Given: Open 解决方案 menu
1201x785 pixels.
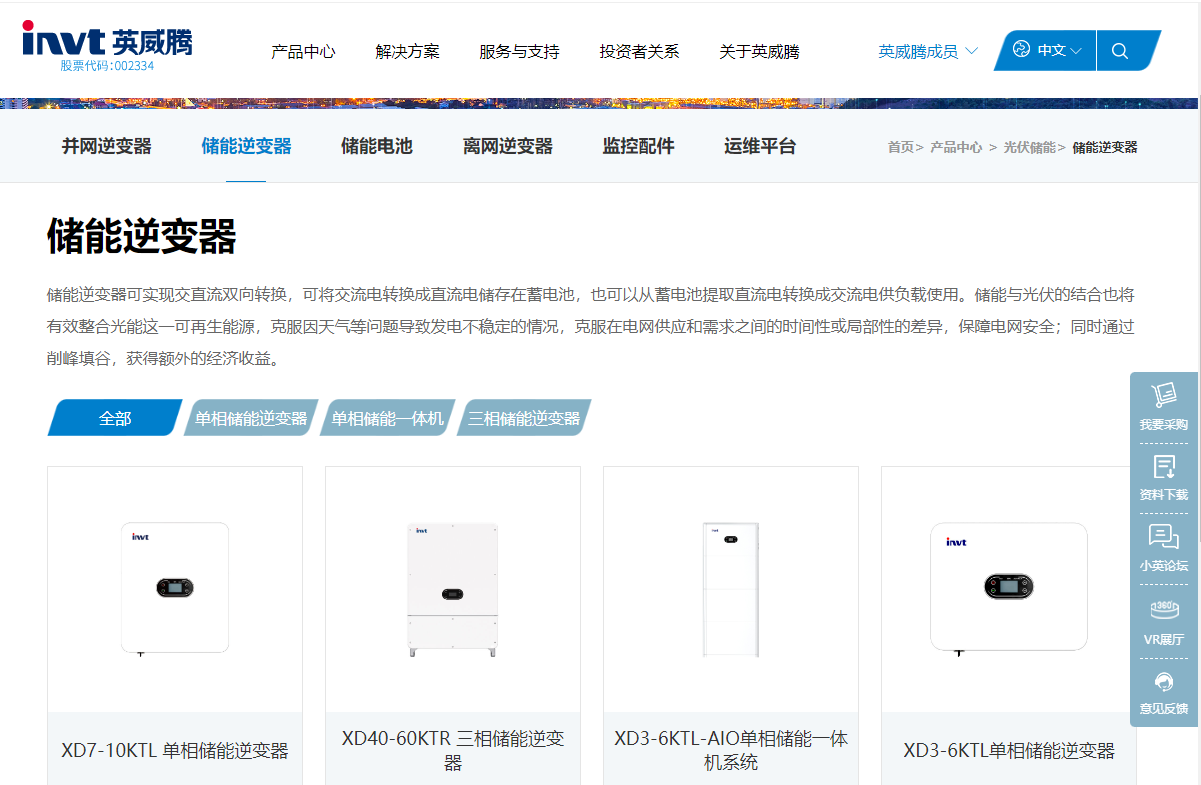Looking at the screenshot, I should tap(407, 51).
